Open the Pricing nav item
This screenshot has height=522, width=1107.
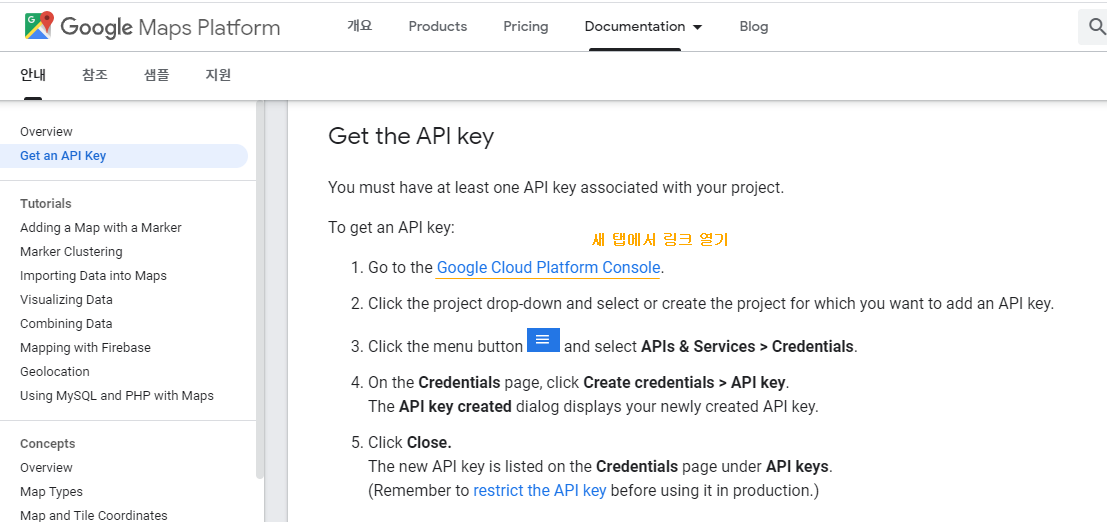pos(525,26)
